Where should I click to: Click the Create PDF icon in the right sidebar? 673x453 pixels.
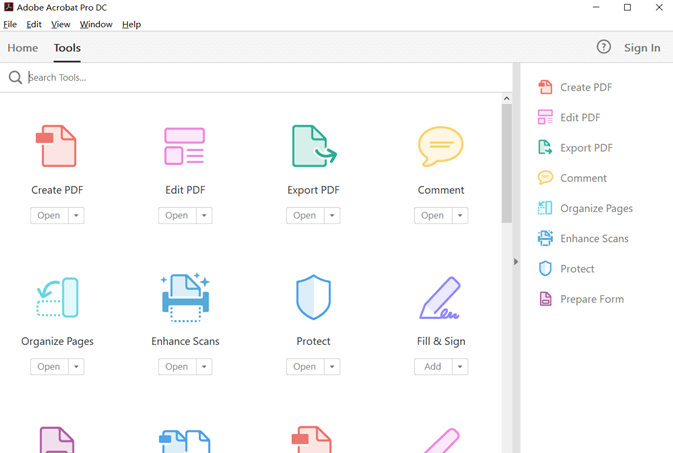tap(545, 87)
